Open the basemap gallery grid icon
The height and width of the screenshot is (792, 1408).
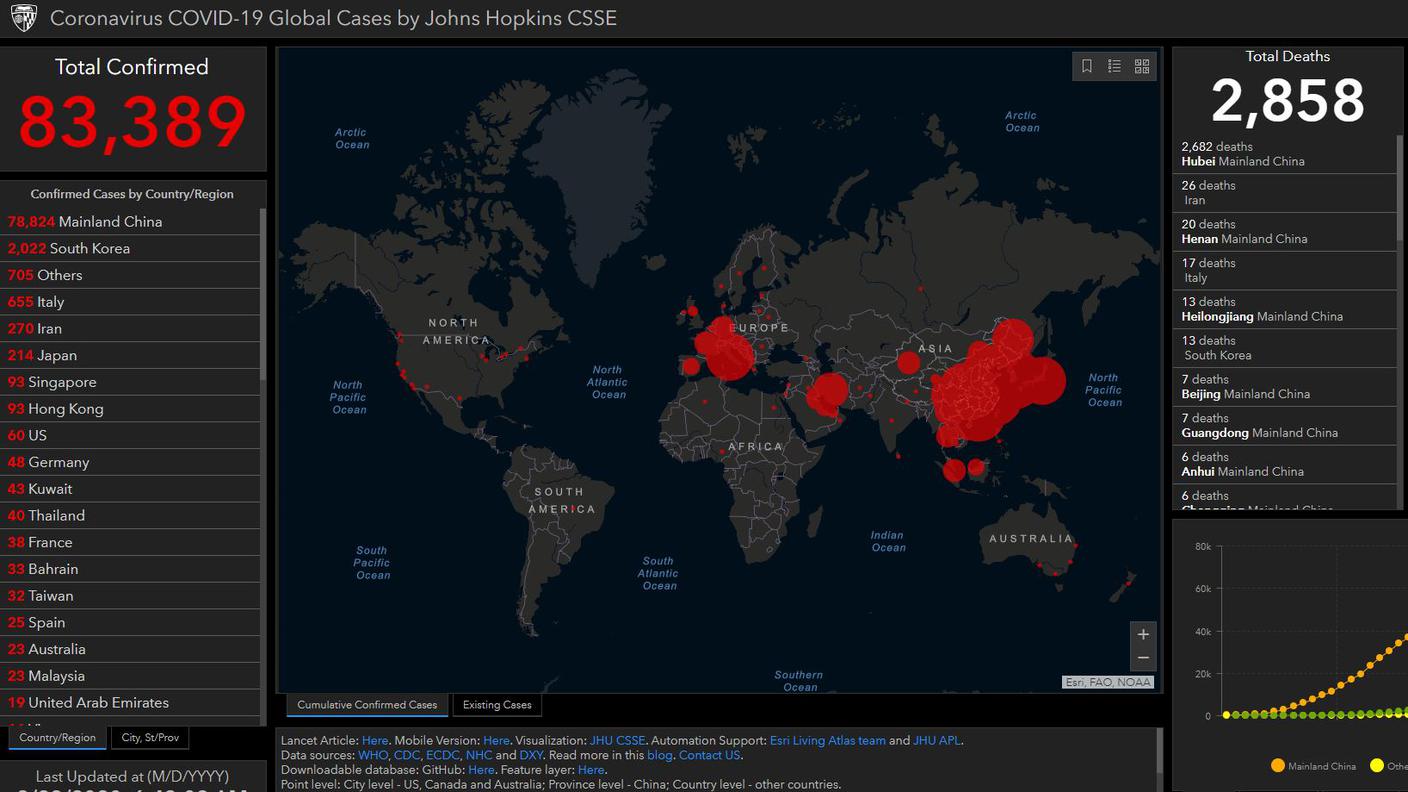1142,66
